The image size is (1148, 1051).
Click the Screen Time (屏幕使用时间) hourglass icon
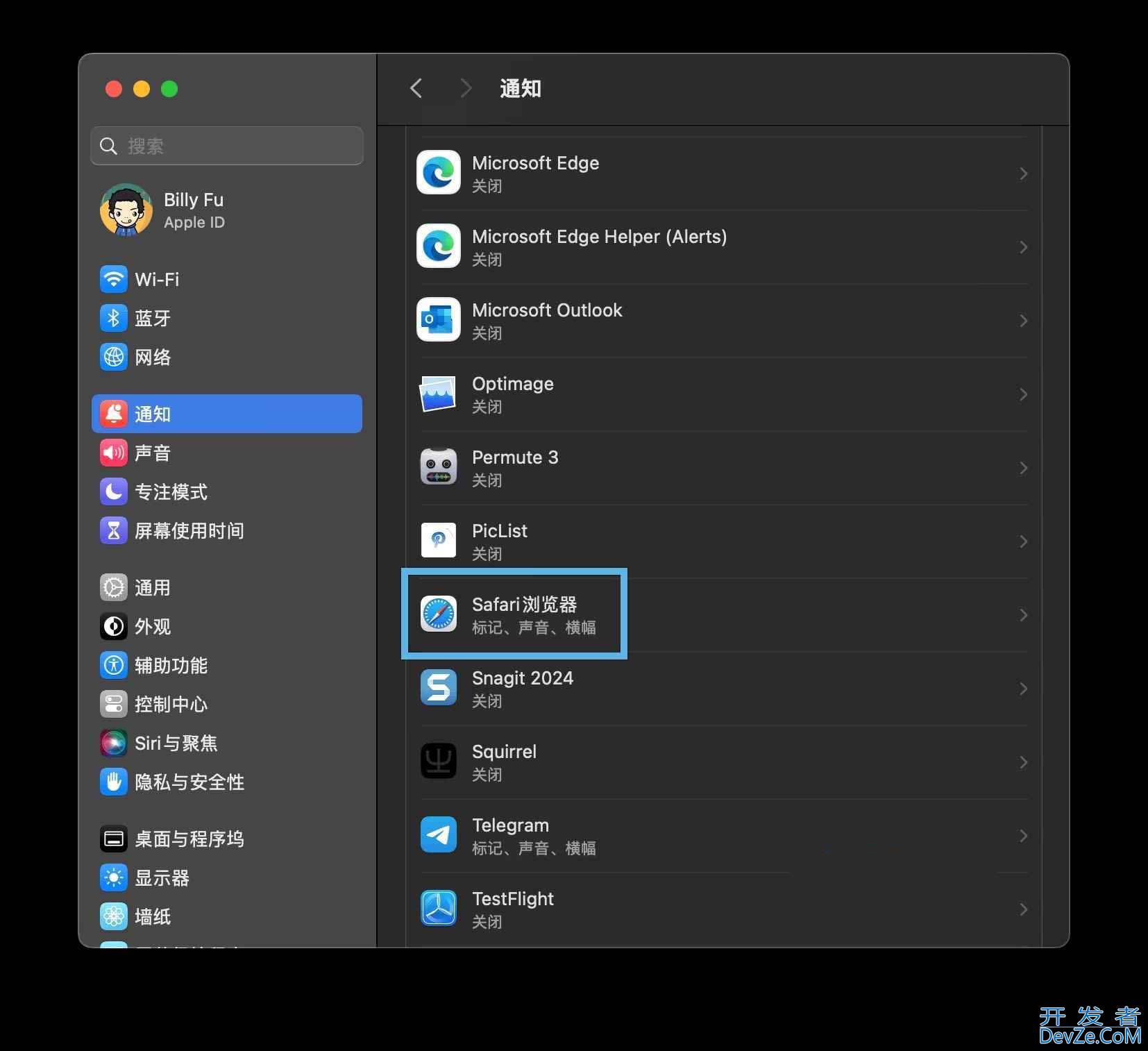pyautogui.click(x=114, y=530)
